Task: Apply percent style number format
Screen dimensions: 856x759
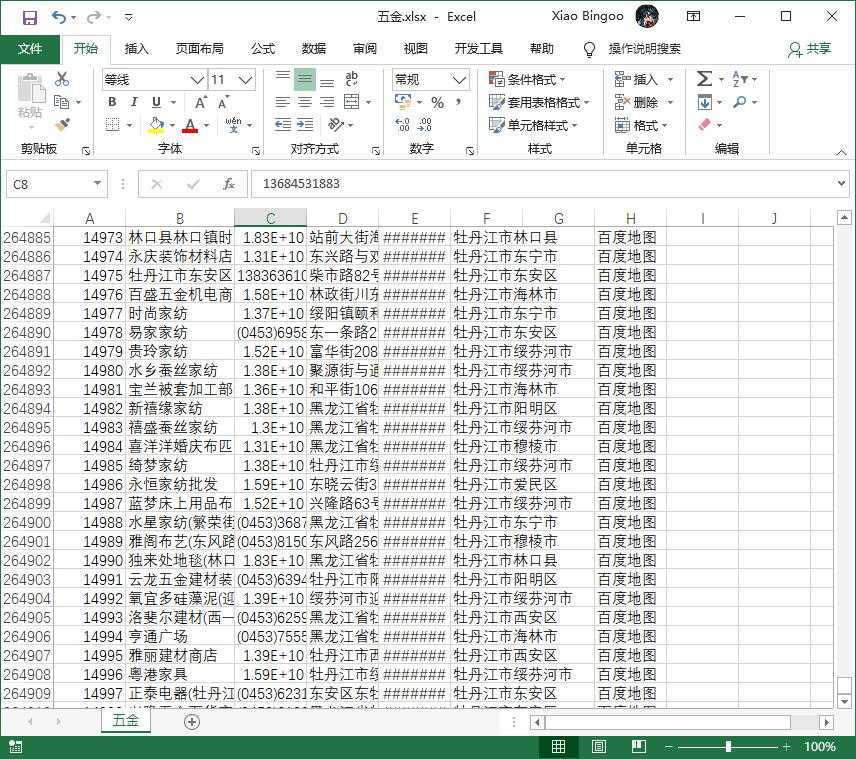Action: click(438, 101)
